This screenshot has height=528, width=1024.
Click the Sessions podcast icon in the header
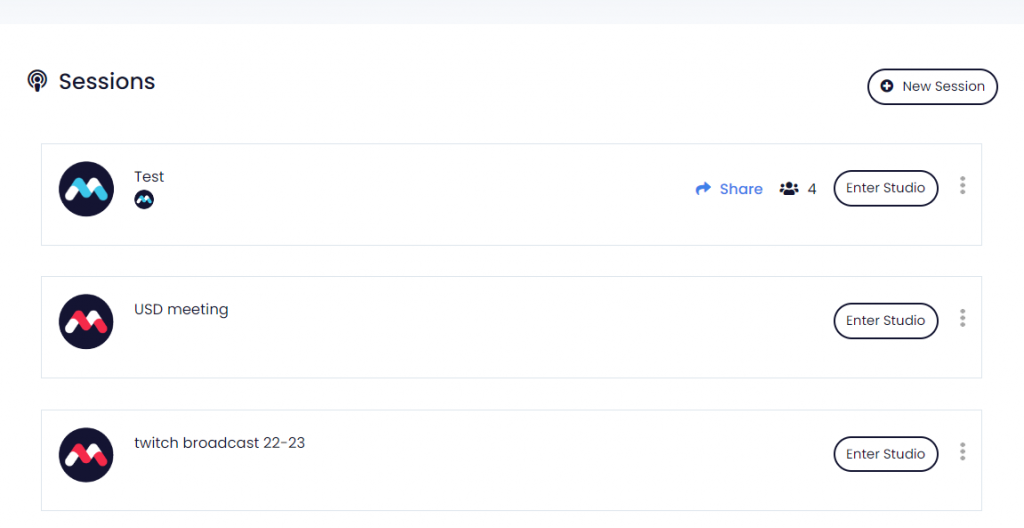click(37, 81)
